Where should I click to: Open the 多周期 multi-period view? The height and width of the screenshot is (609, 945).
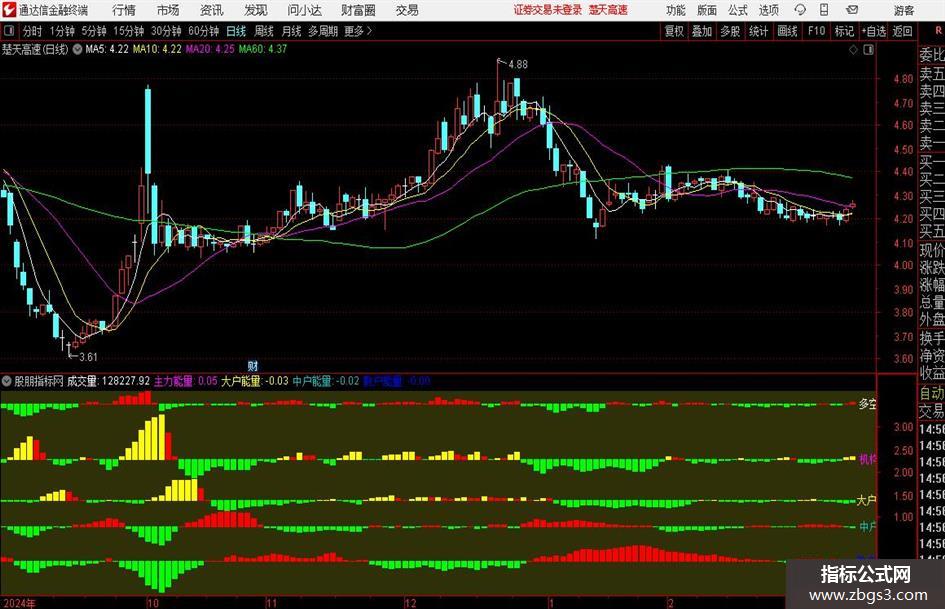click(323, 31)
